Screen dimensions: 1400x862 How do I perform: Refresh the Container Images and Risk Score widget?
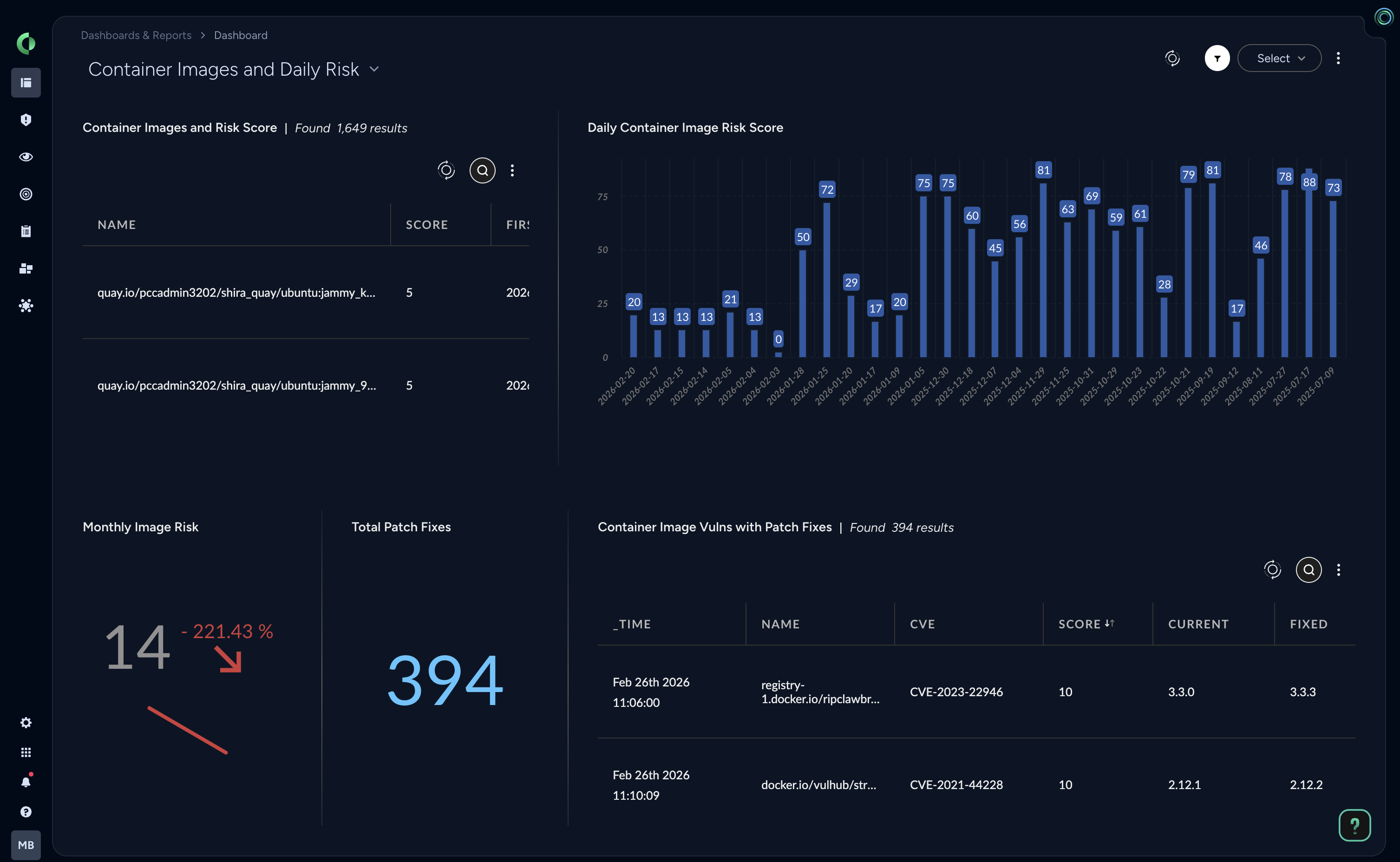tap(446, 170)
